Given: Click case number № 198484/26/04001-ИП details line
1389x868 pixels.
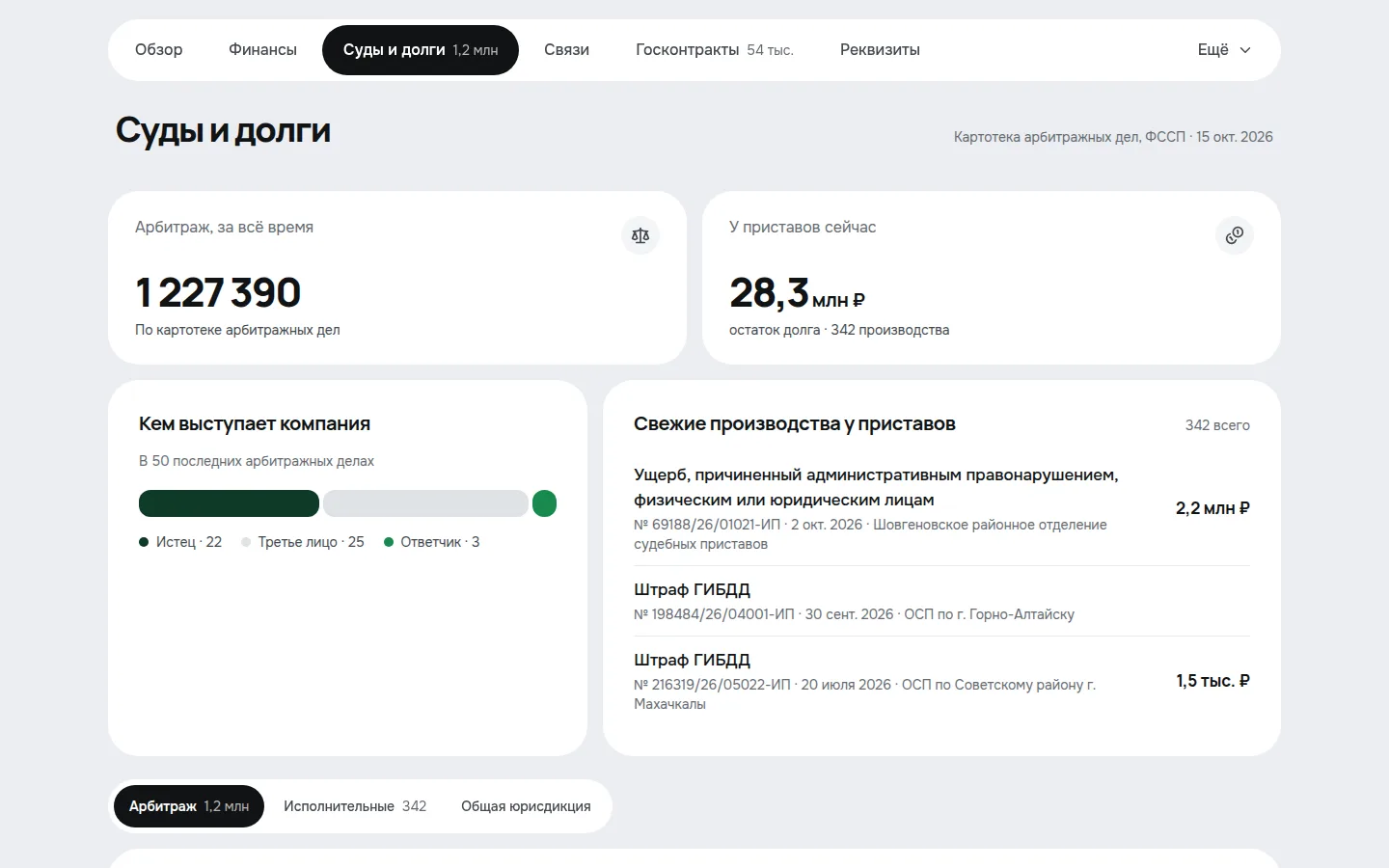Looking at the screenshot, I should (x=854, y=614).
